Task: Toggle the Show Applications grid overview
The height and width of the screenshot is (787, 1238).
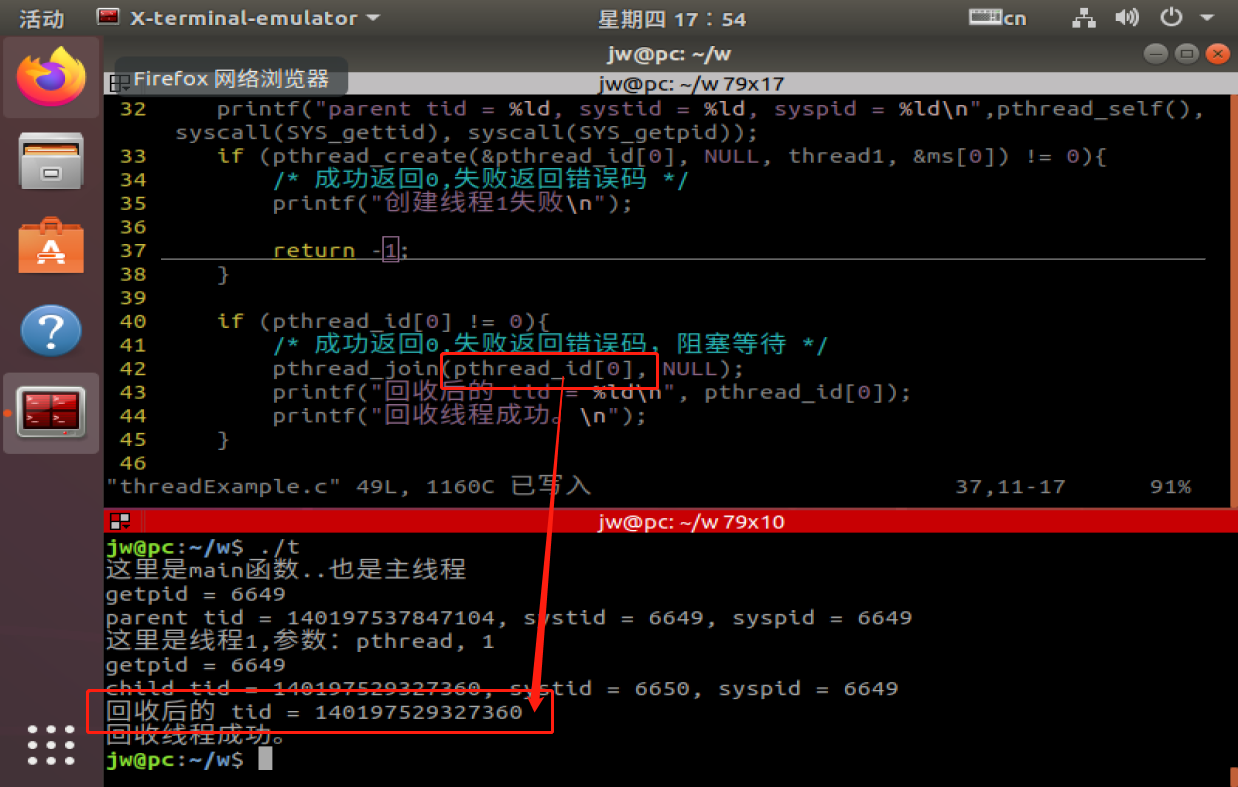Action: point(50,744)
